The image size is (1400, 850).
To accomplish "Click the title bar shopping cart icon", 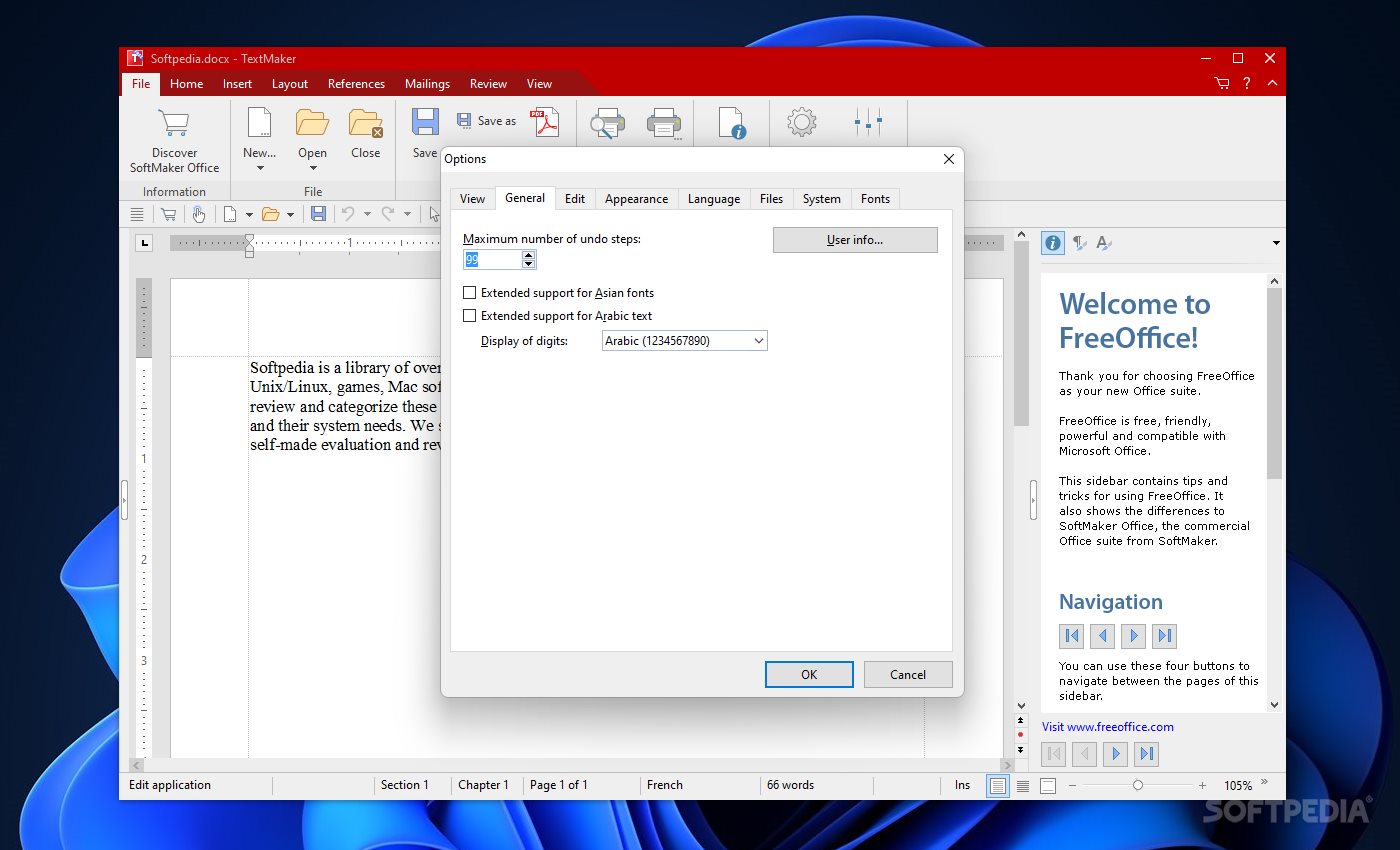I will point(1222,84).
